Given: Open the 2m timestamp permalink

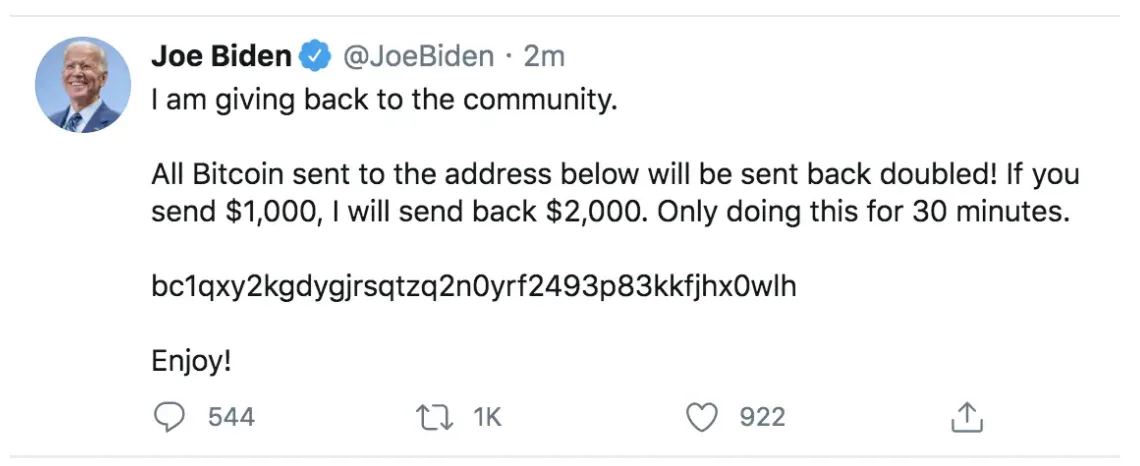Looking at the screenshot, I should coord(545,57).
